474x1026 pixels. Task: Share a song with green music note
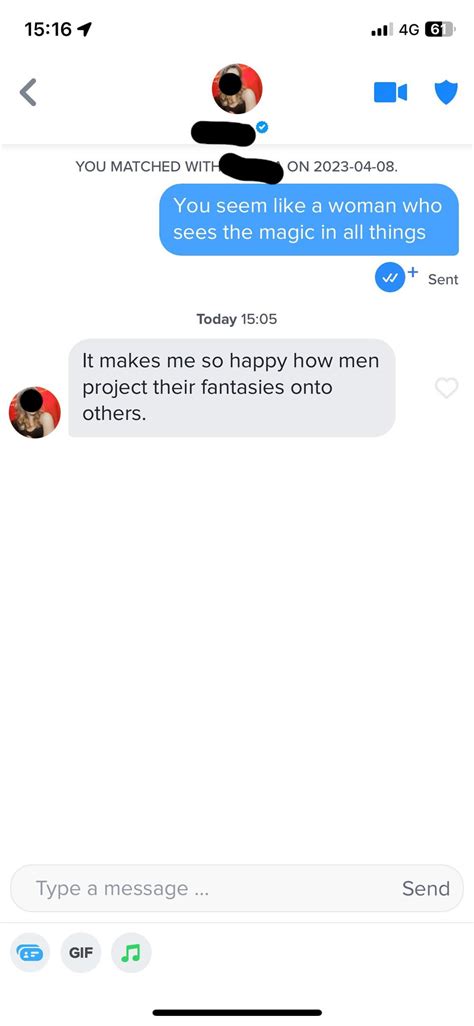[x=132, y=952]
